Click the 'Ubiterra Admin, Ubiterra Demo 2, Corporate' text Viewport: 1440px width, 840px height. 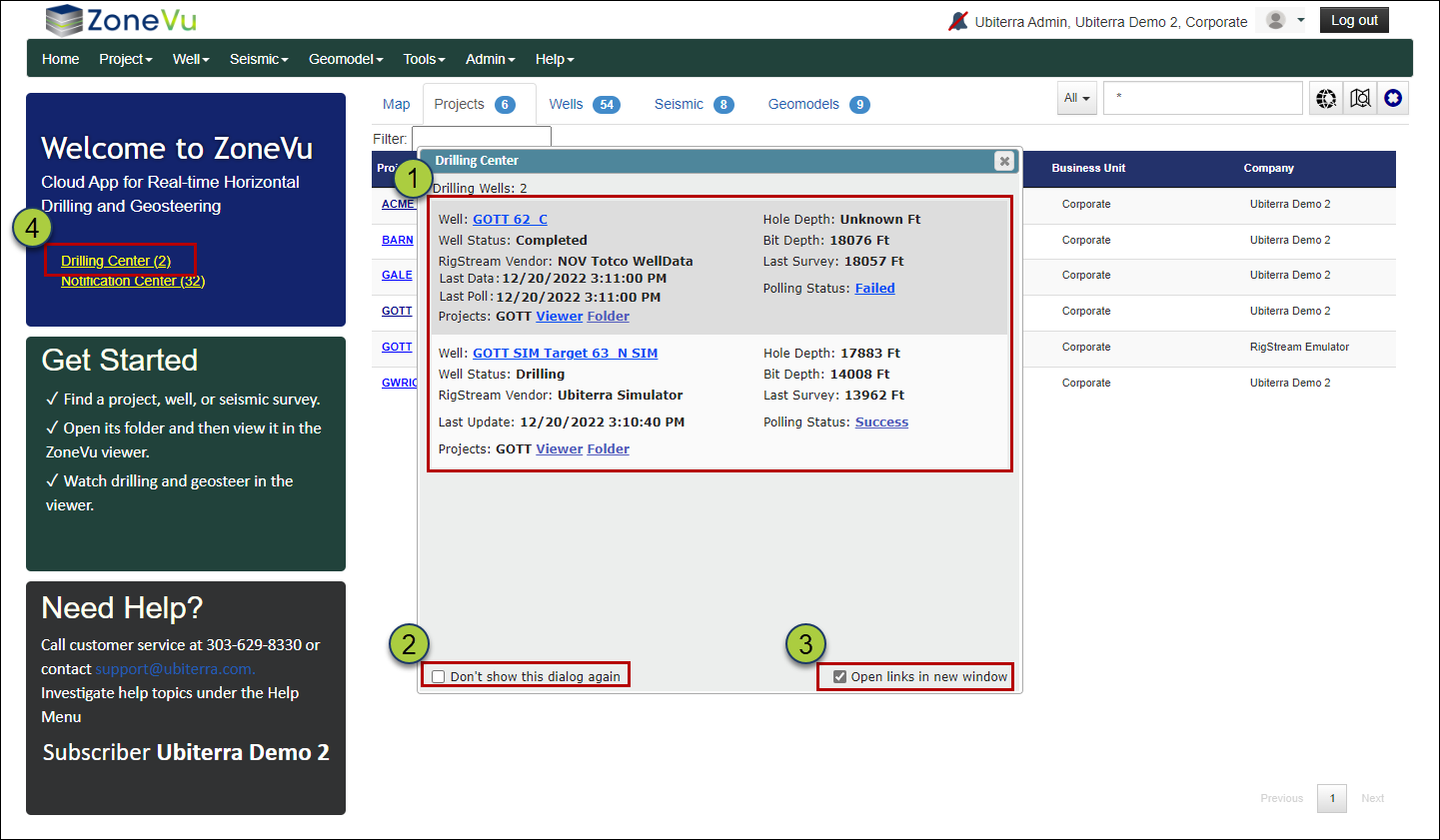1111,22
